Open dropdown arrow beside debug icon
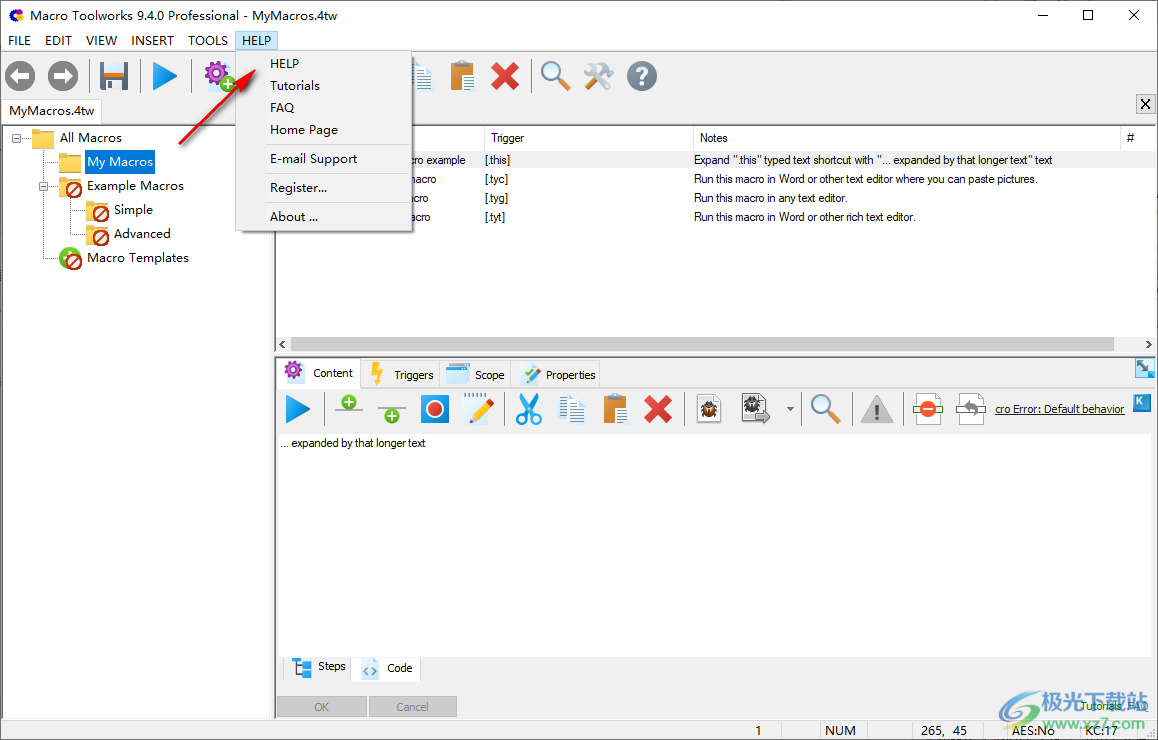Screen dimensions: 1158x740 790,409
